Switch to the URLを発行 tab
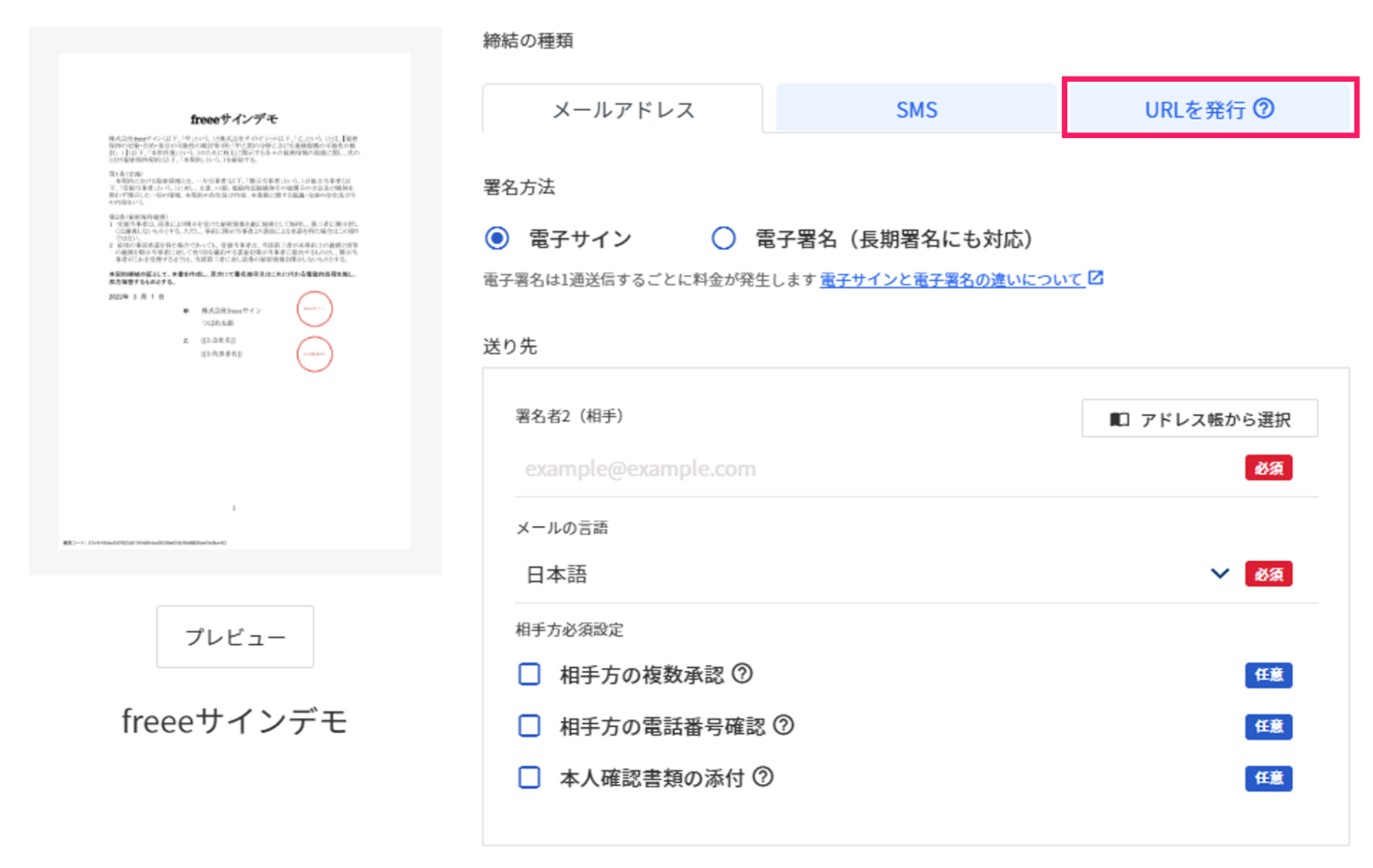1373x868 pixels. click(1195, 108)
